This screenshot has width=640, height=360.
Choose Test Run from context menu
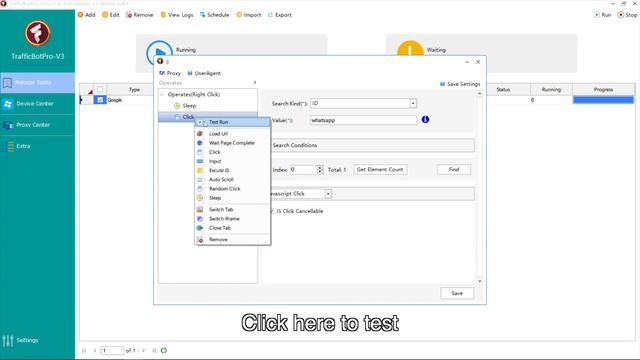tap(233, 122)
